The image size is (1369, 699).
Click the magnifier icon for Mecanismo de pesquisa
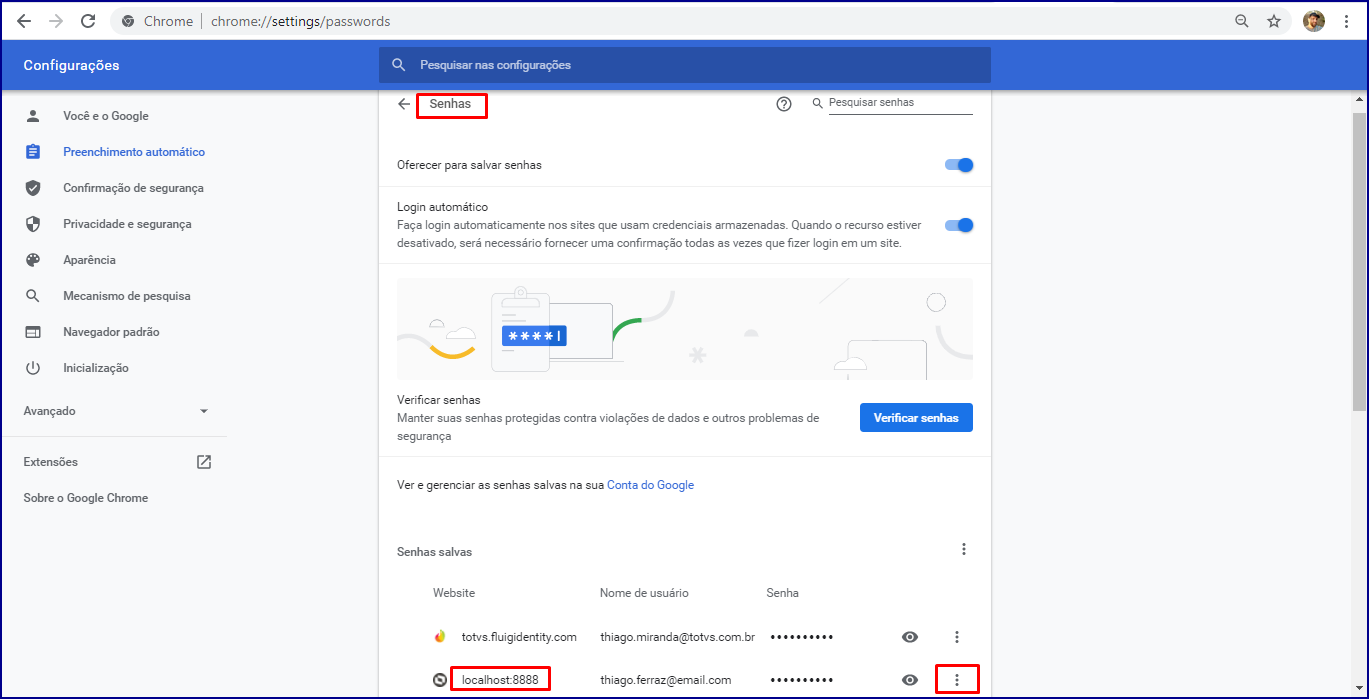click(33, 296)
